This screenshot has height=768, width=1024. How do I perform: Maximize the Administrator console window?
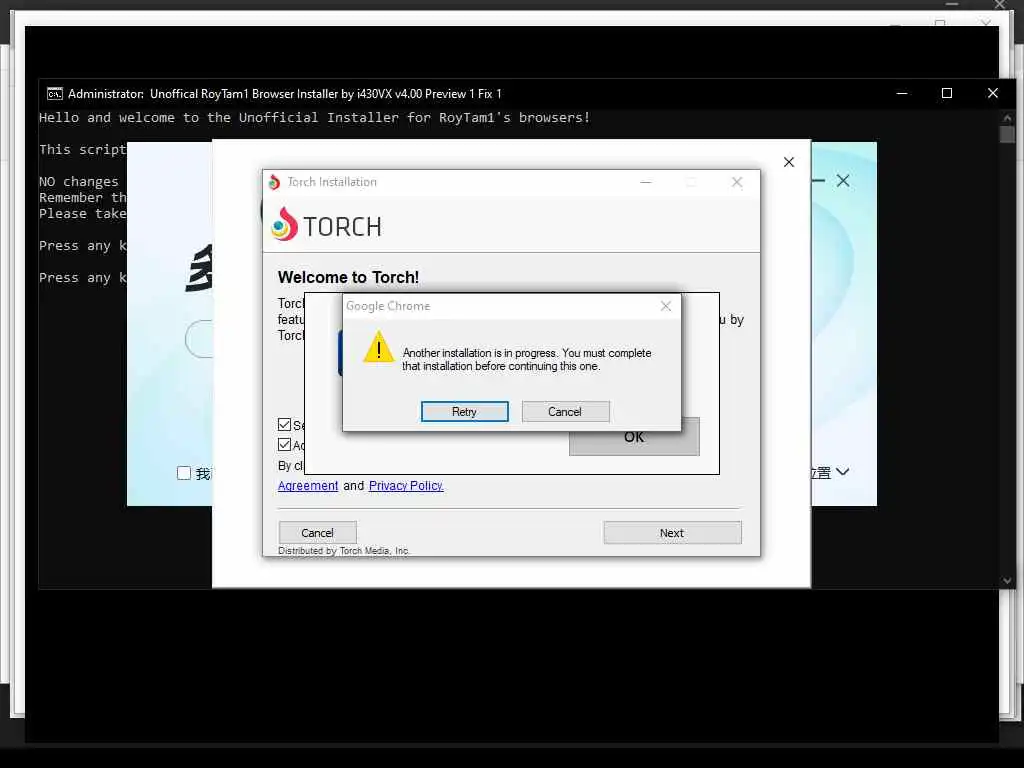click(x=947, y=93)
